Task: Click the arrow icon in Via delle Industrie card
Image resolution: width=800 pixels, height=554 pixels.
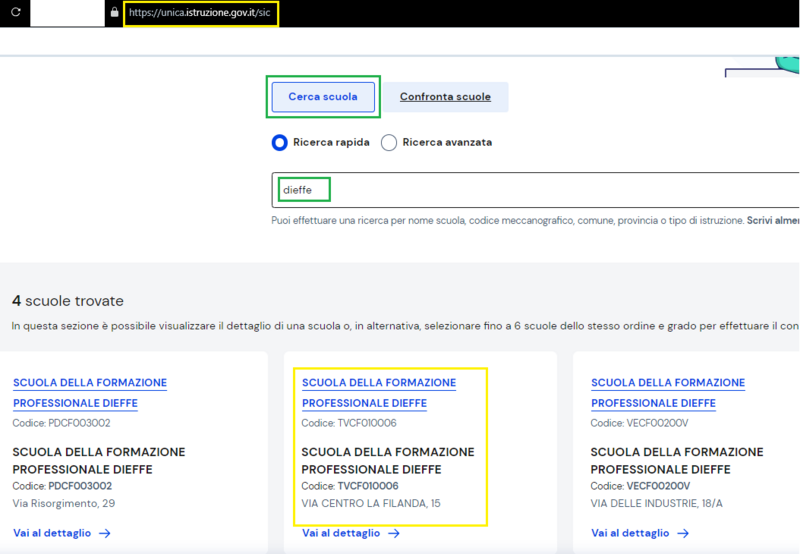Action: point(683,533)
